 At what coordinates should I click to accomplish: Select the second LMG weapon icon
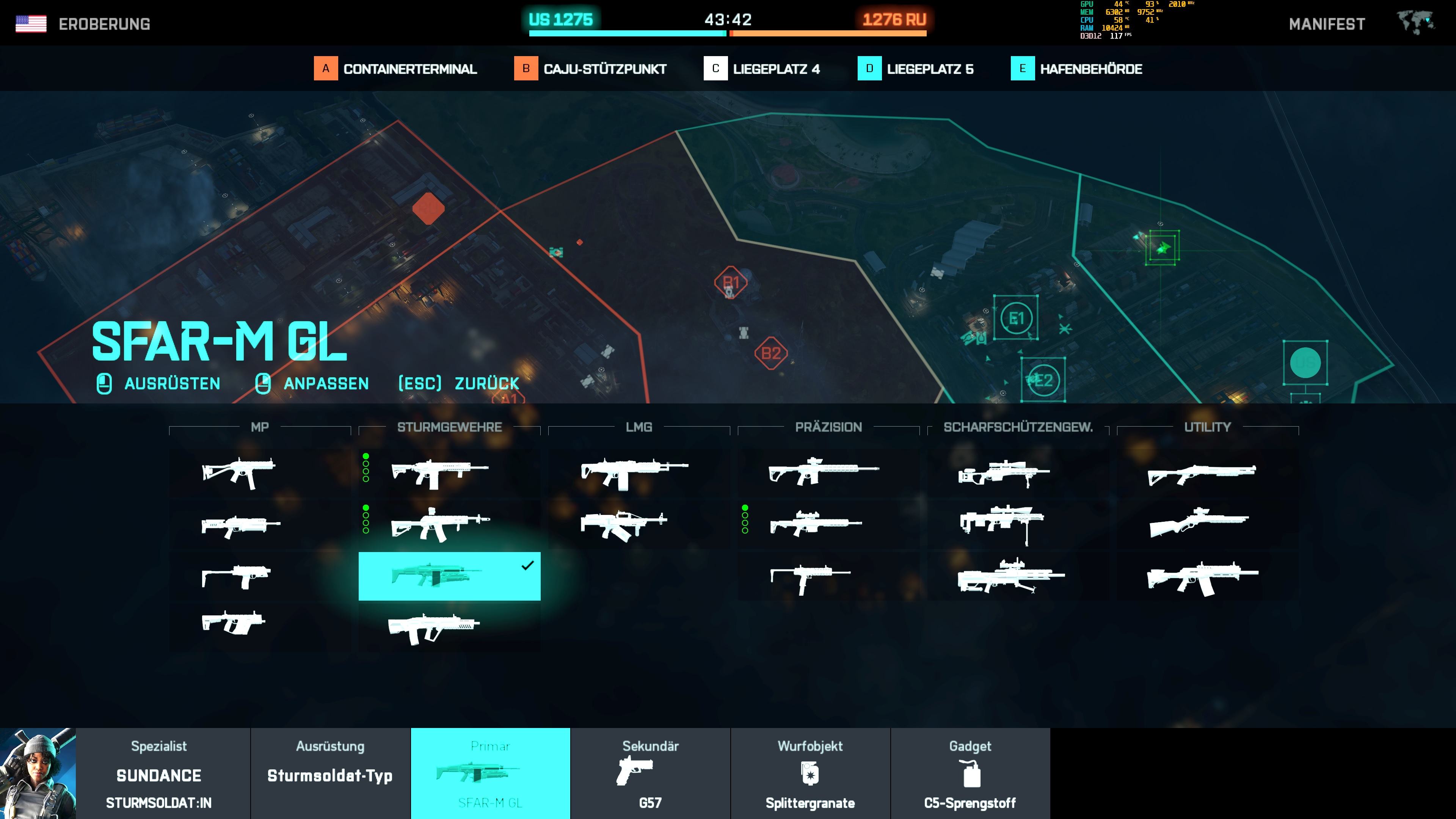(x=624, y=524)
